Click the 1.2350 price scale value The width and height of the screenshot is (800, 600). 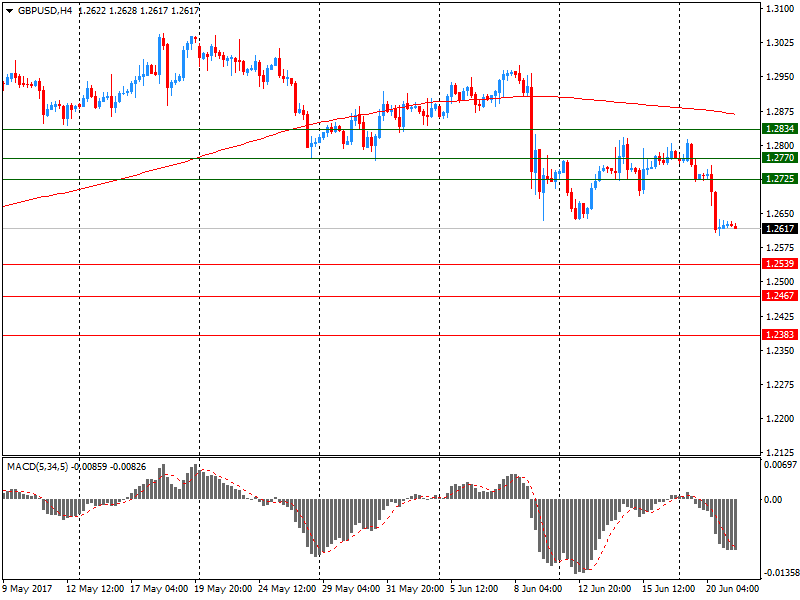(x=780, y=351)
